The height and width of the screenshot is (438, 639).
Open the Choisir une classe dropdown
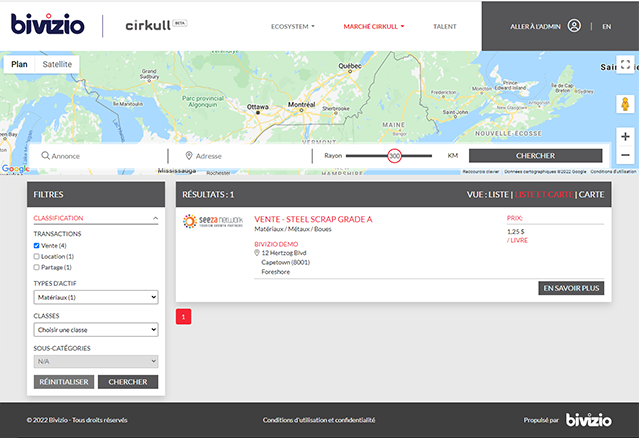click(96, 329)
